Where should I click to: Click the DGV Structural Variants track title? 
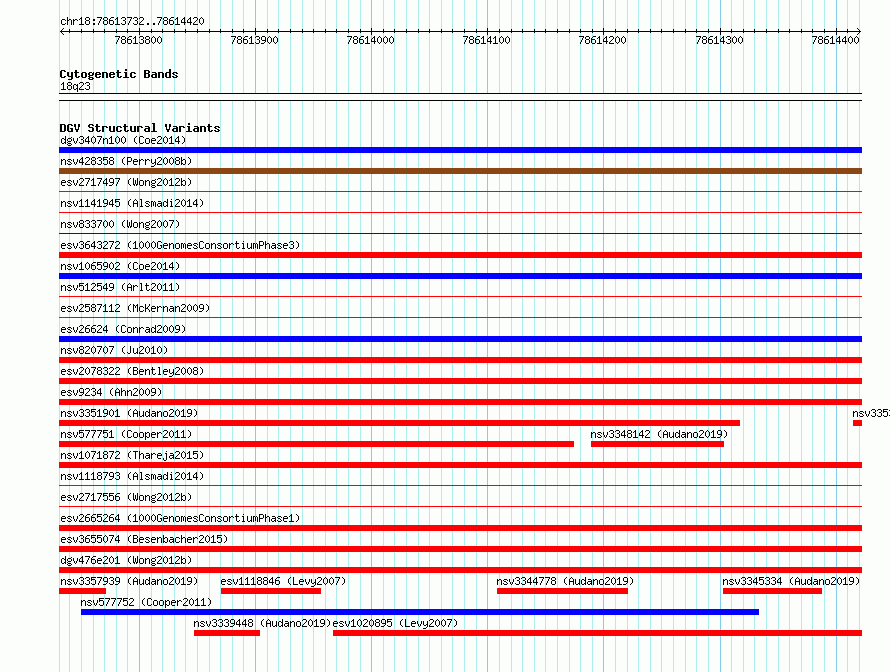click(140, 128)
